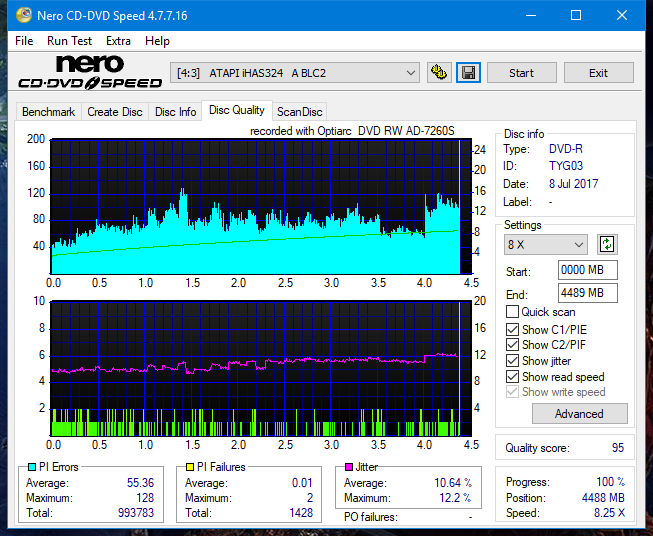The height and width of the screenshot is (536, 653).
Task: Maximize the Nero CD-DVD Speed window
Action: [x=576, y=15]
